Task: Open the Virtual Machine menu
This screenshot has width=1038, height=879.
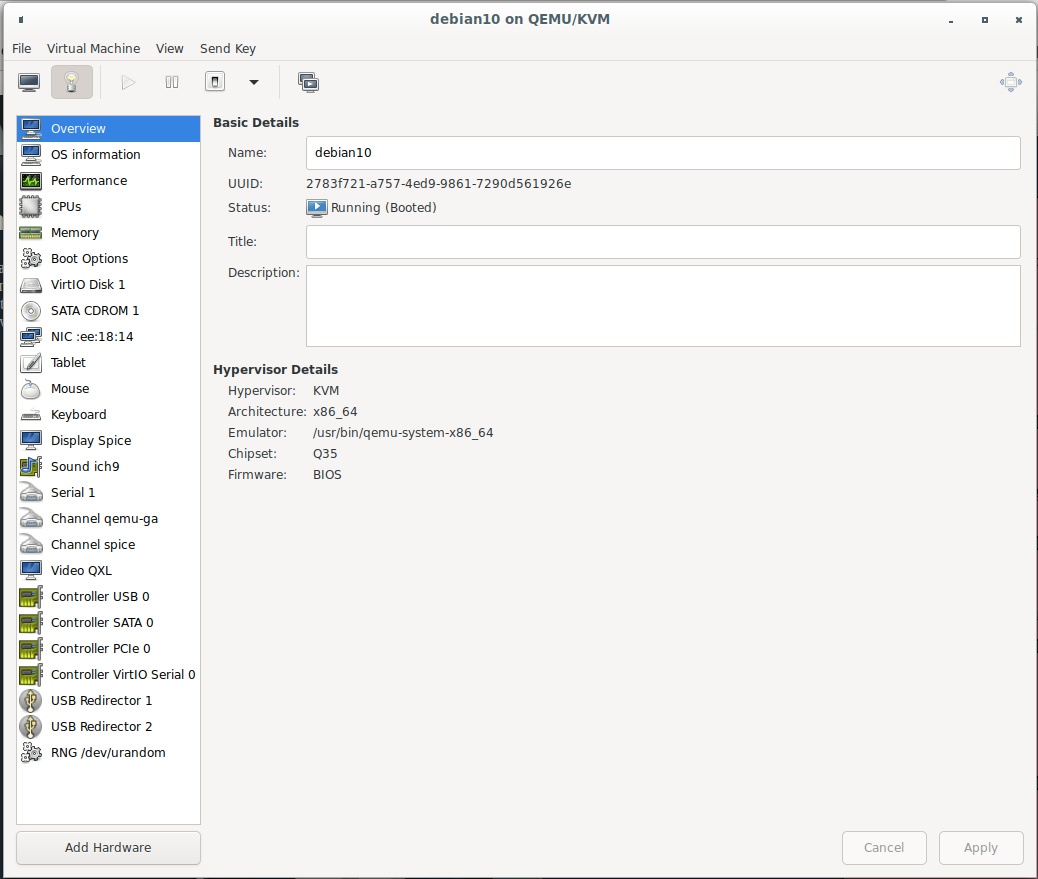Action: click(93, 48)
